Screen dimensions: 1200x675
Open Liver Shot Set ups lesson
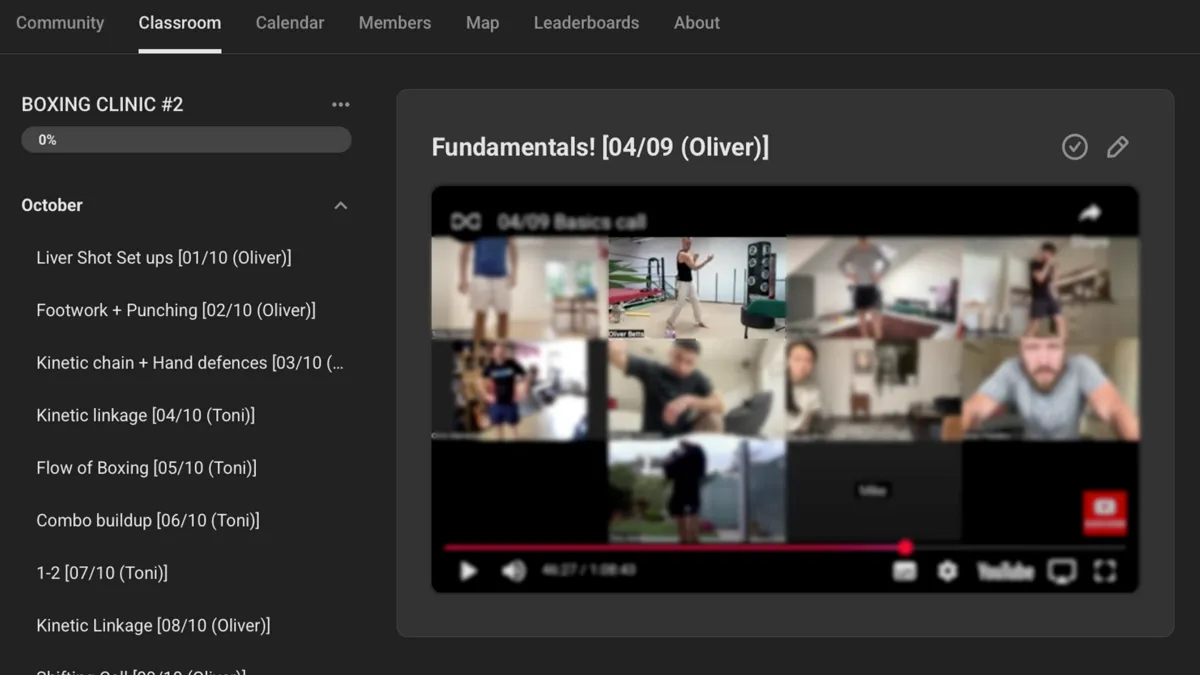coord(164,258)
